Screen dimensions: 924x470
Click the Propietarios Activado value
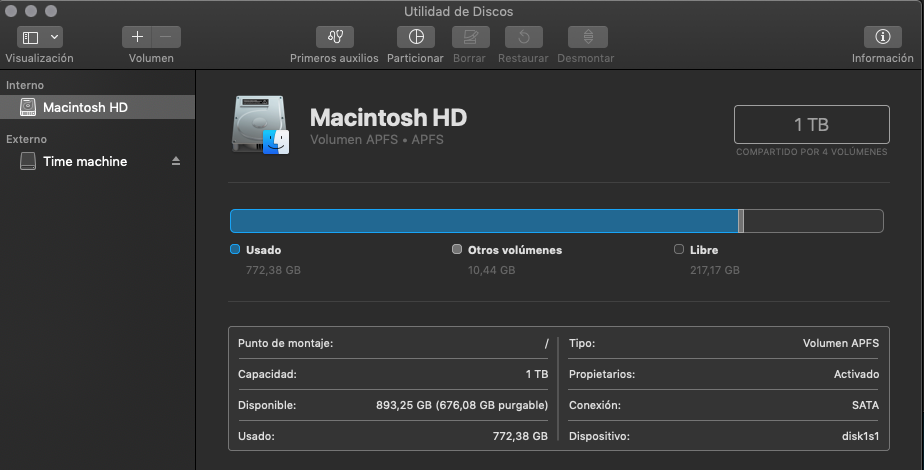tap(856, 375)
